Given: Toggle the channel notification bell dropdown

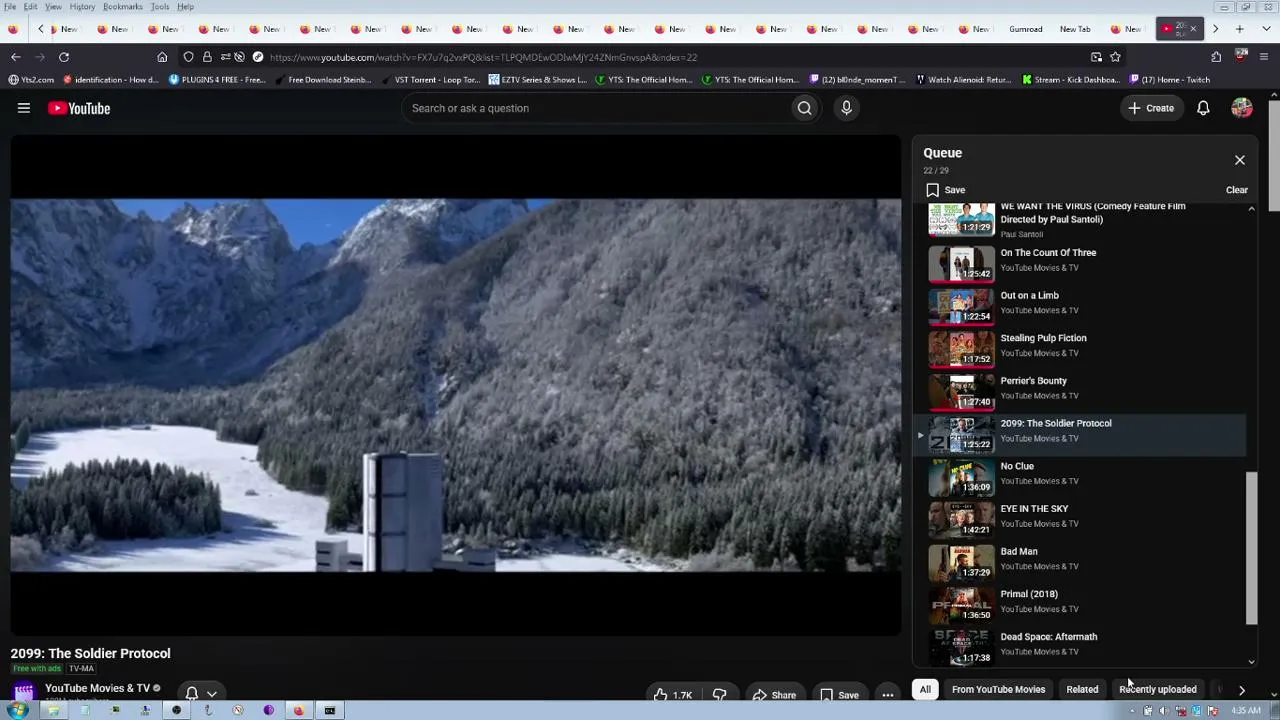Looking at the screenshot, I should tap(201, 693).
